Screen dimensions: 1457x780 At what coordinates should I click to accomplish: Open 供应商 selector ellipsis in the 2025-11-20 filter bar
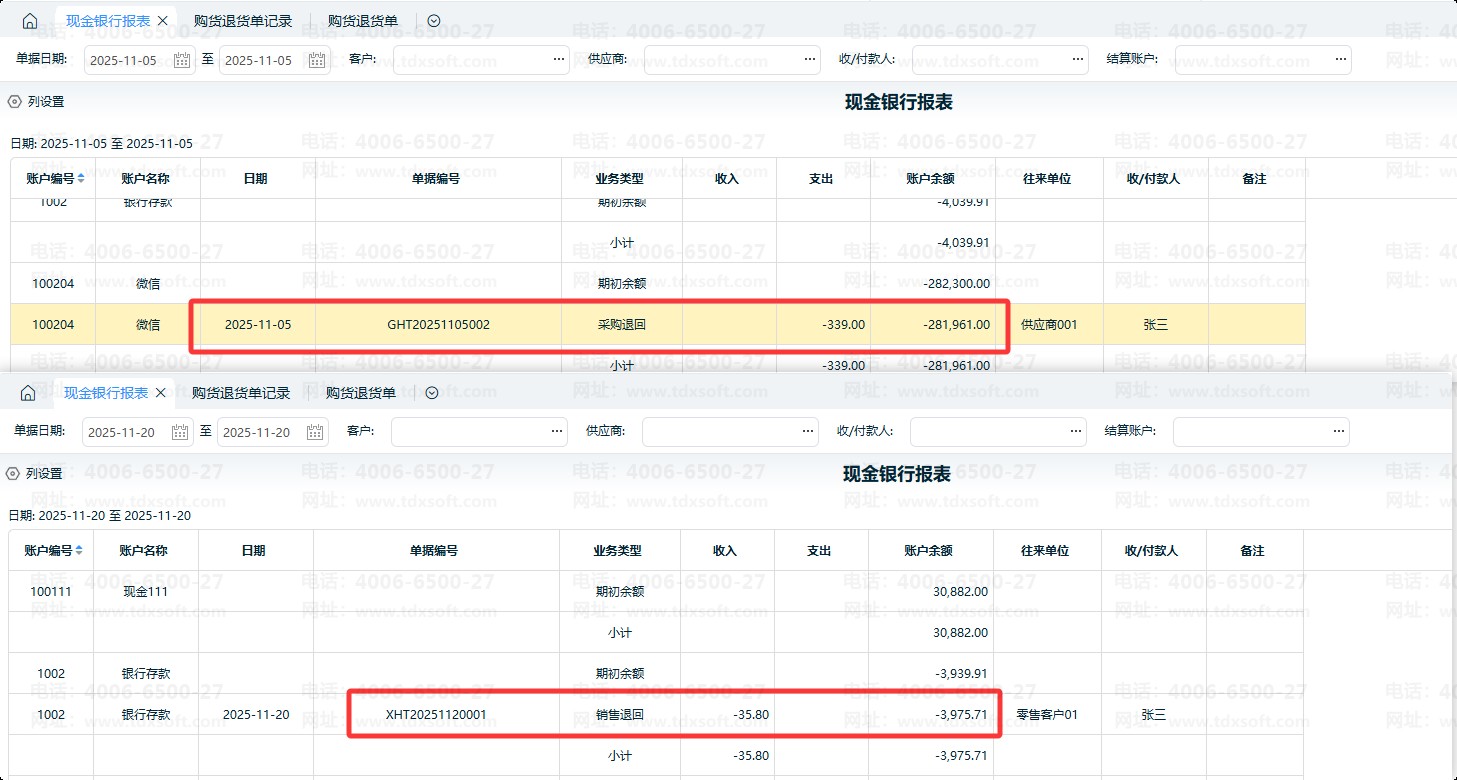(x=807, y=432)
